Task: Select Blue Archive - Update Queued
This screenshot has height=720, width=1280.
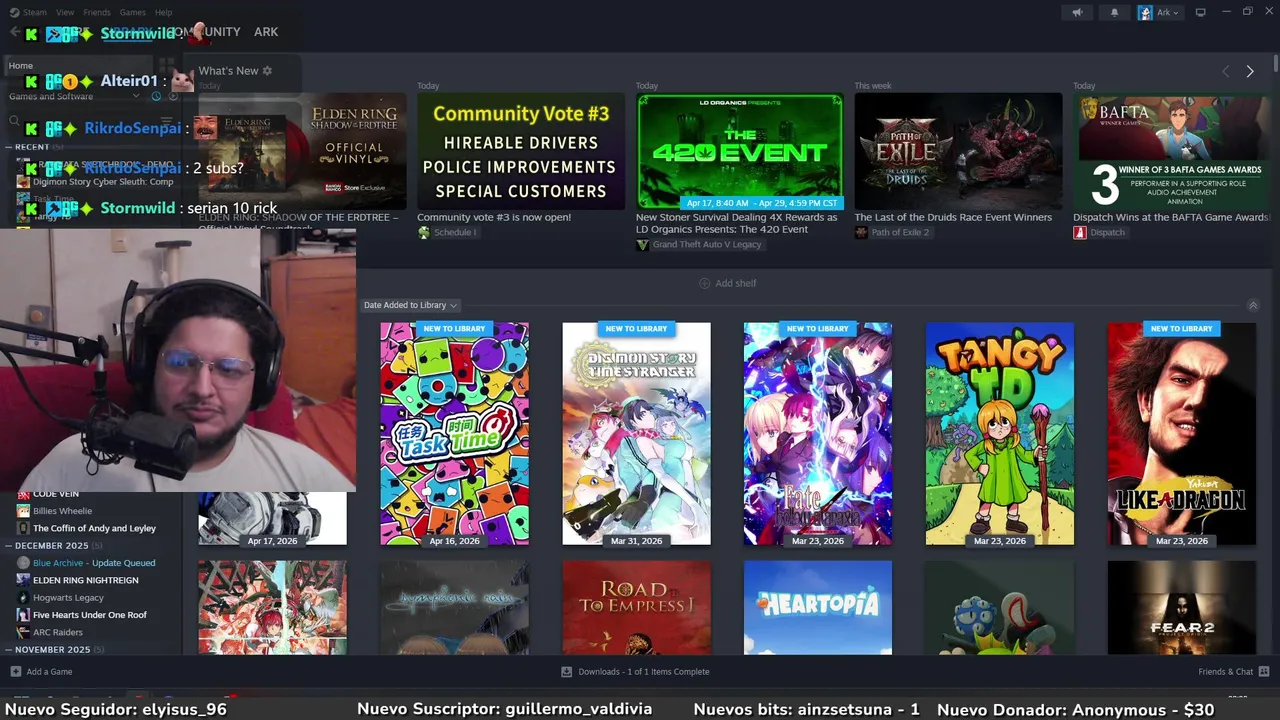Action: tap(94, 563)
